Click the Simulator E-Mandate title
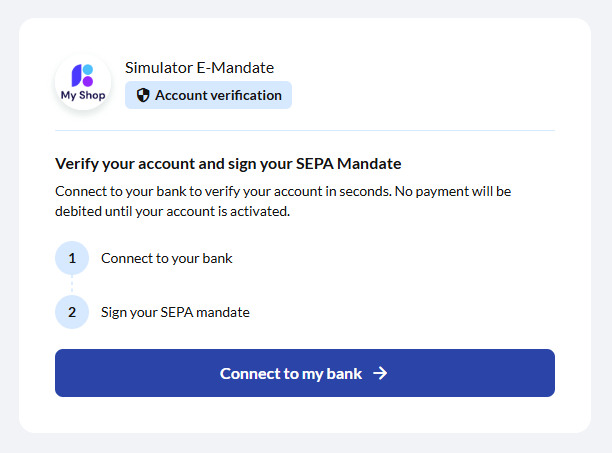The width and height of the screenshot is (612, 453). coord(199,68)
